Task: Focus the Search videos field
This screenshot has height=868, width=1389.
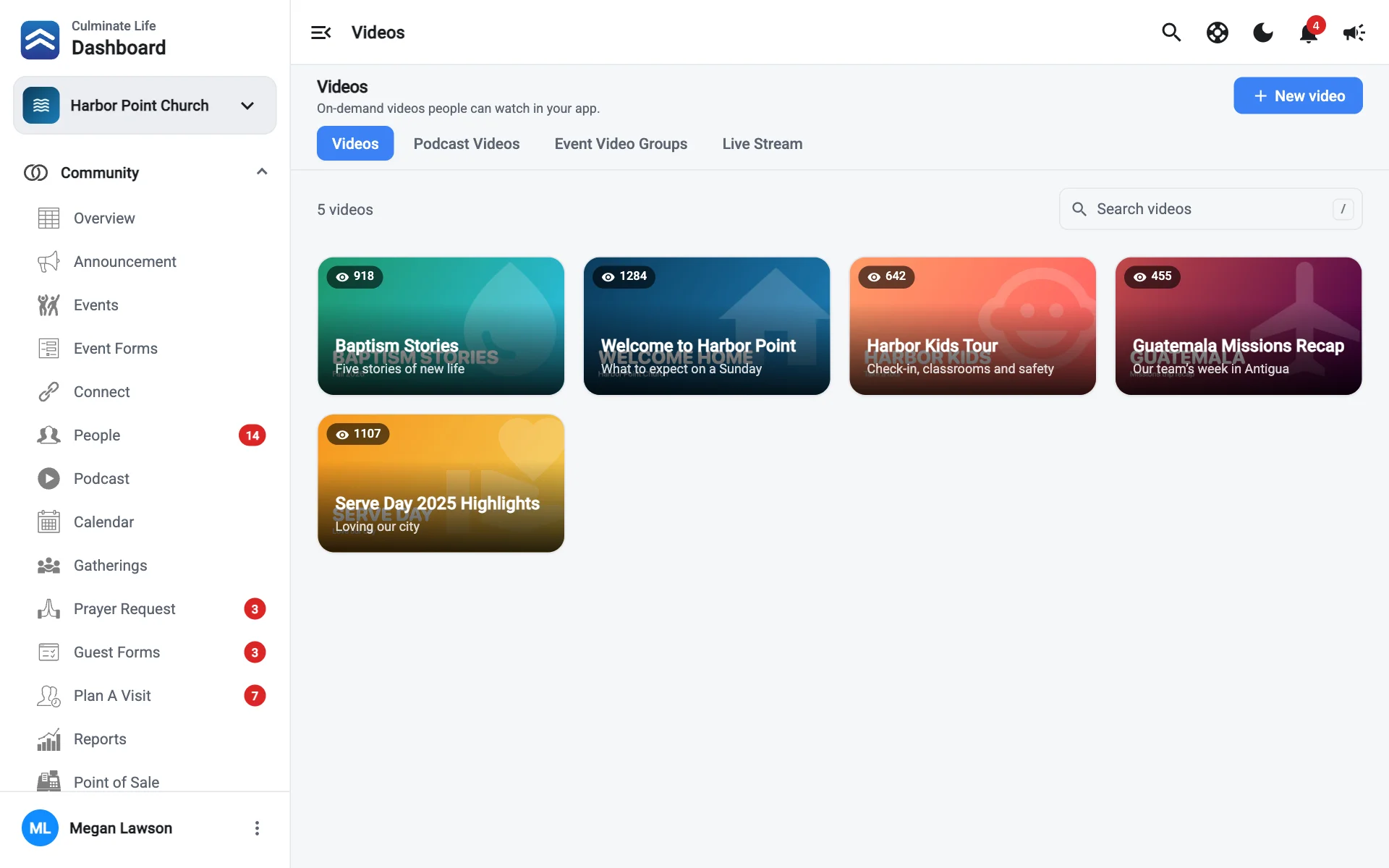Action: (1211, 209)
